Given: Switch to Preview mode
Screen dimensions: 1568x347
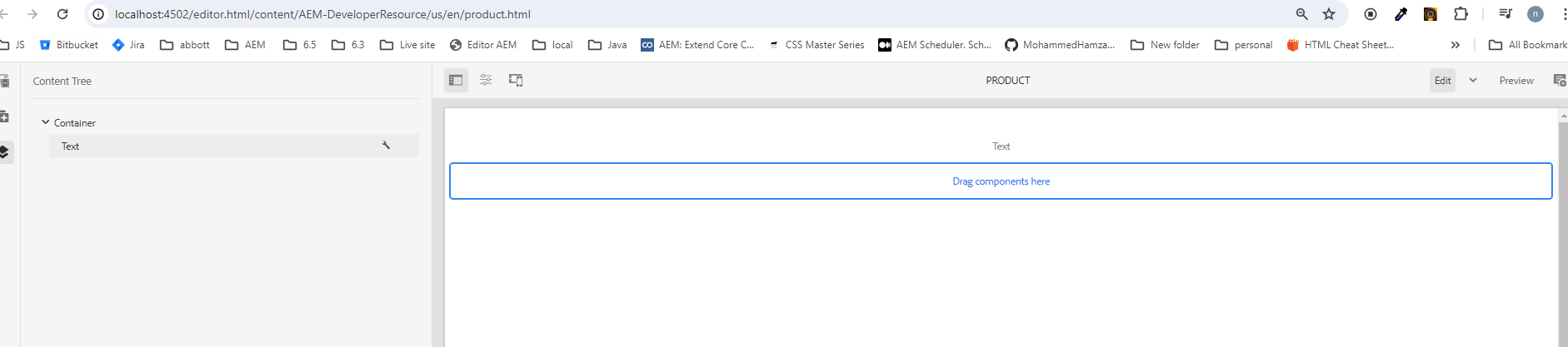Looking at the screenshot, I should [x=1516, y=81].
